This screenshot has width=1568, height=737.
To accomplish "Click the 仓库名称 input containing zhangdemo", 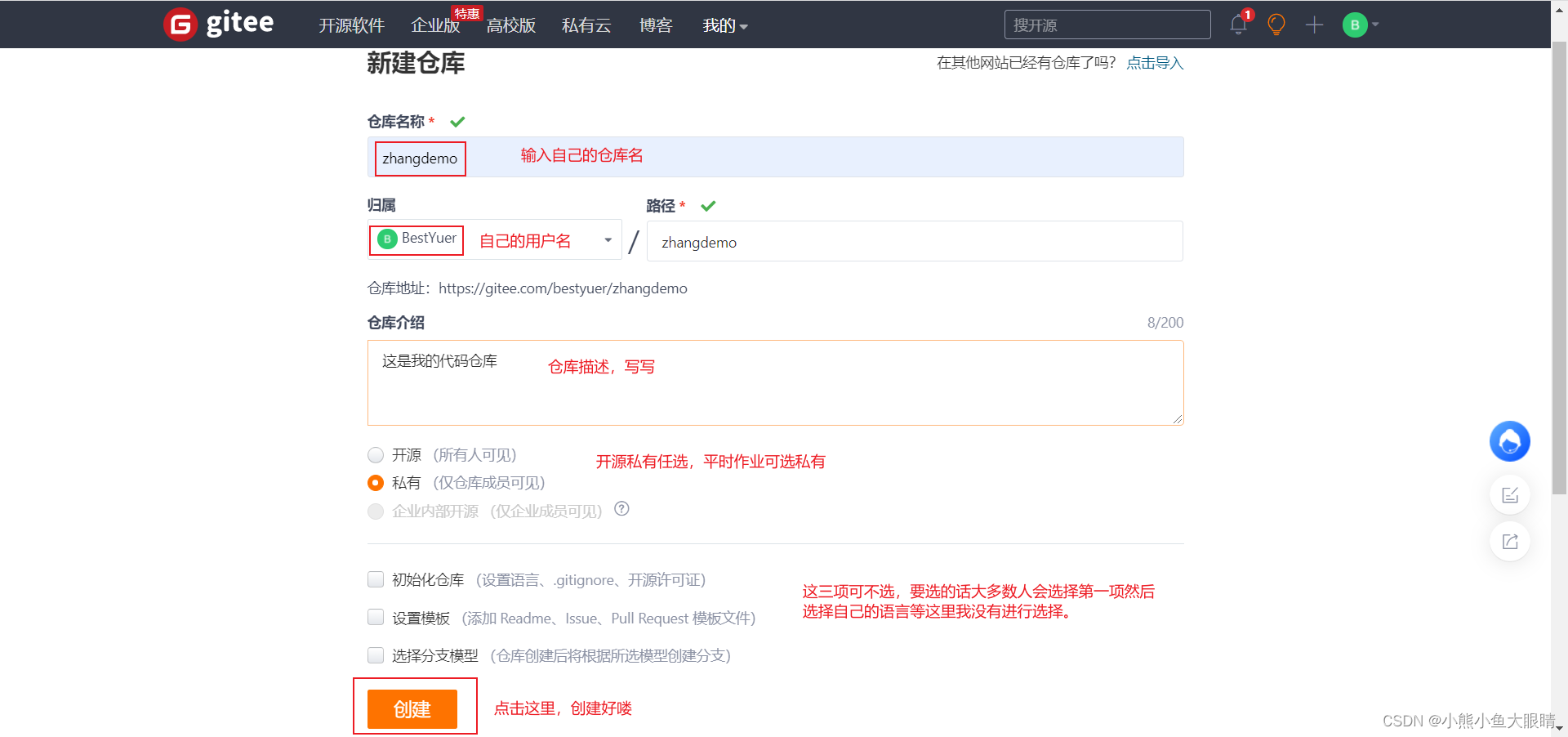I will [775, 157].
